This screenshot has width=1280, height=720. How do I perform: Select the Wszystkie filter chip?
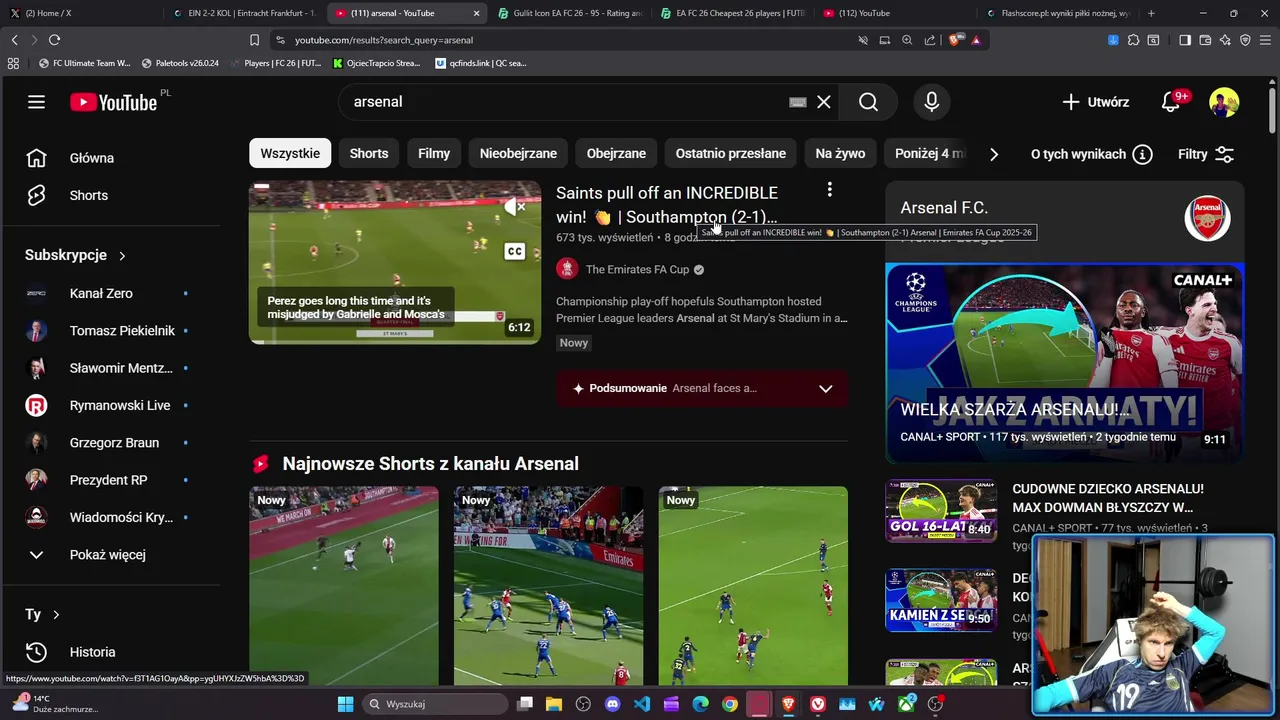[290, 153]
